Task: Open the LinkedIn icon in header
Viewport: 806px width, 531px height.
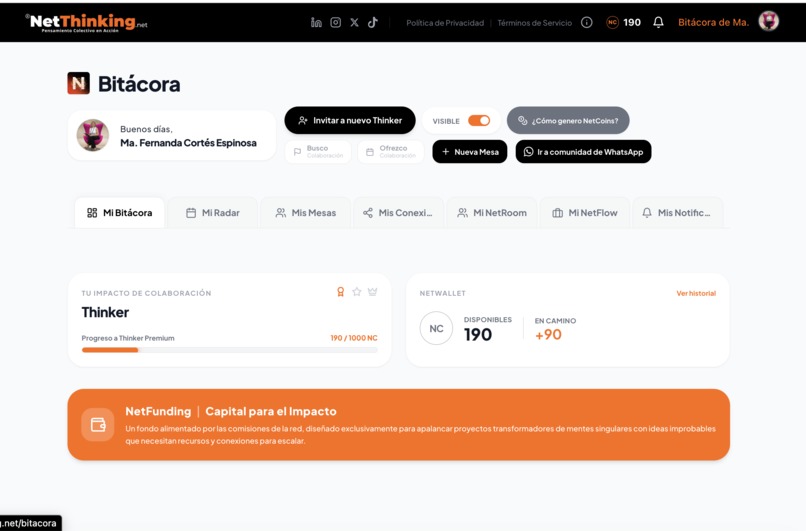Action: [316, 22]
